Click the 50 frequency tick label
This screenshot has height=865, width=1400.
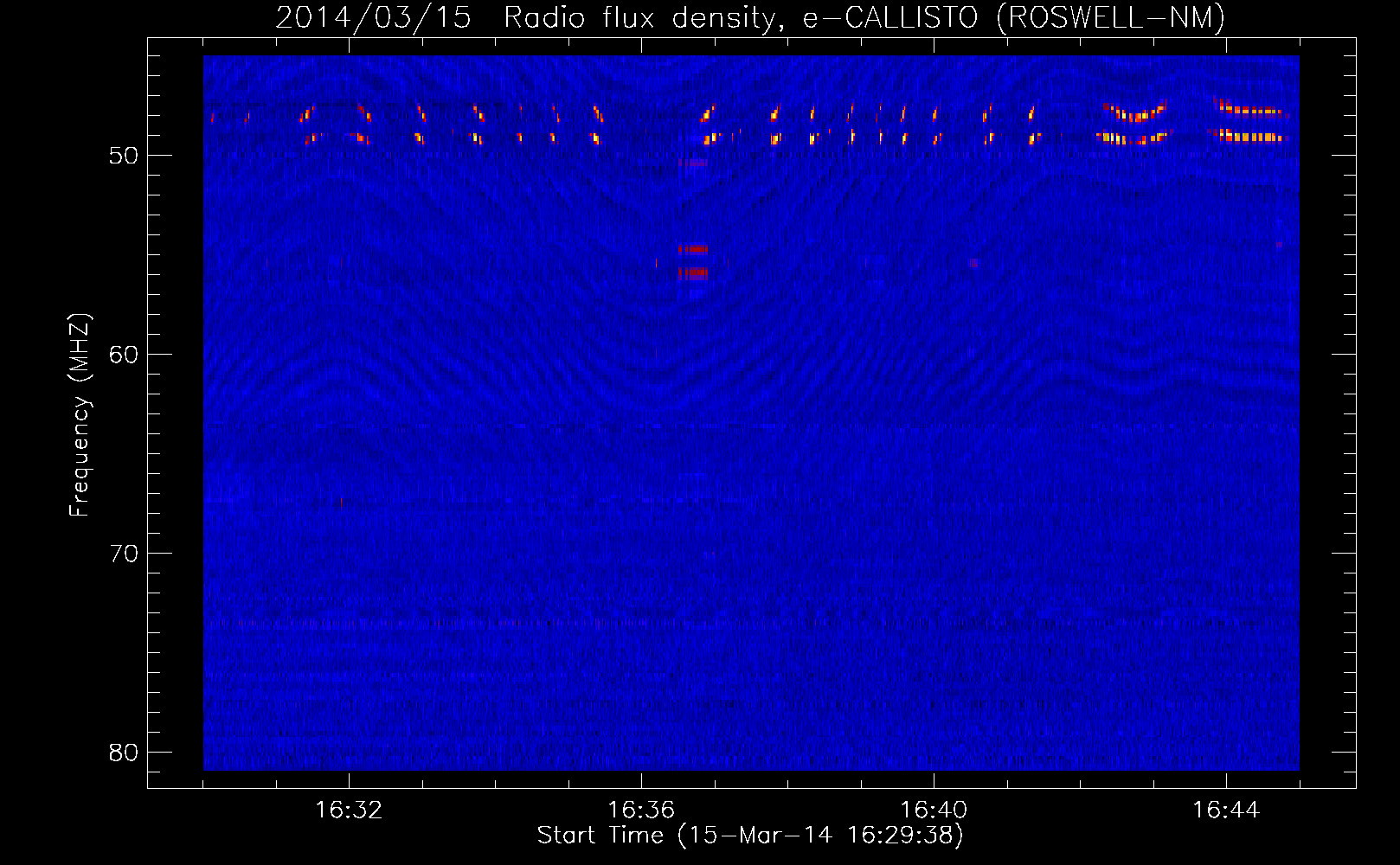(123, 156)
